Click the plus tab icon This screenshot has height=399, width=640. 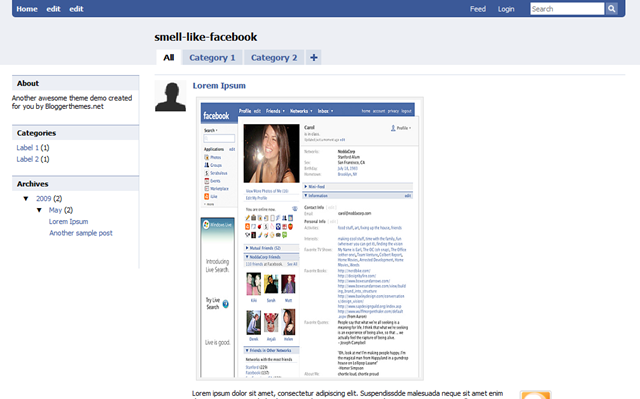tap(313, 58)
